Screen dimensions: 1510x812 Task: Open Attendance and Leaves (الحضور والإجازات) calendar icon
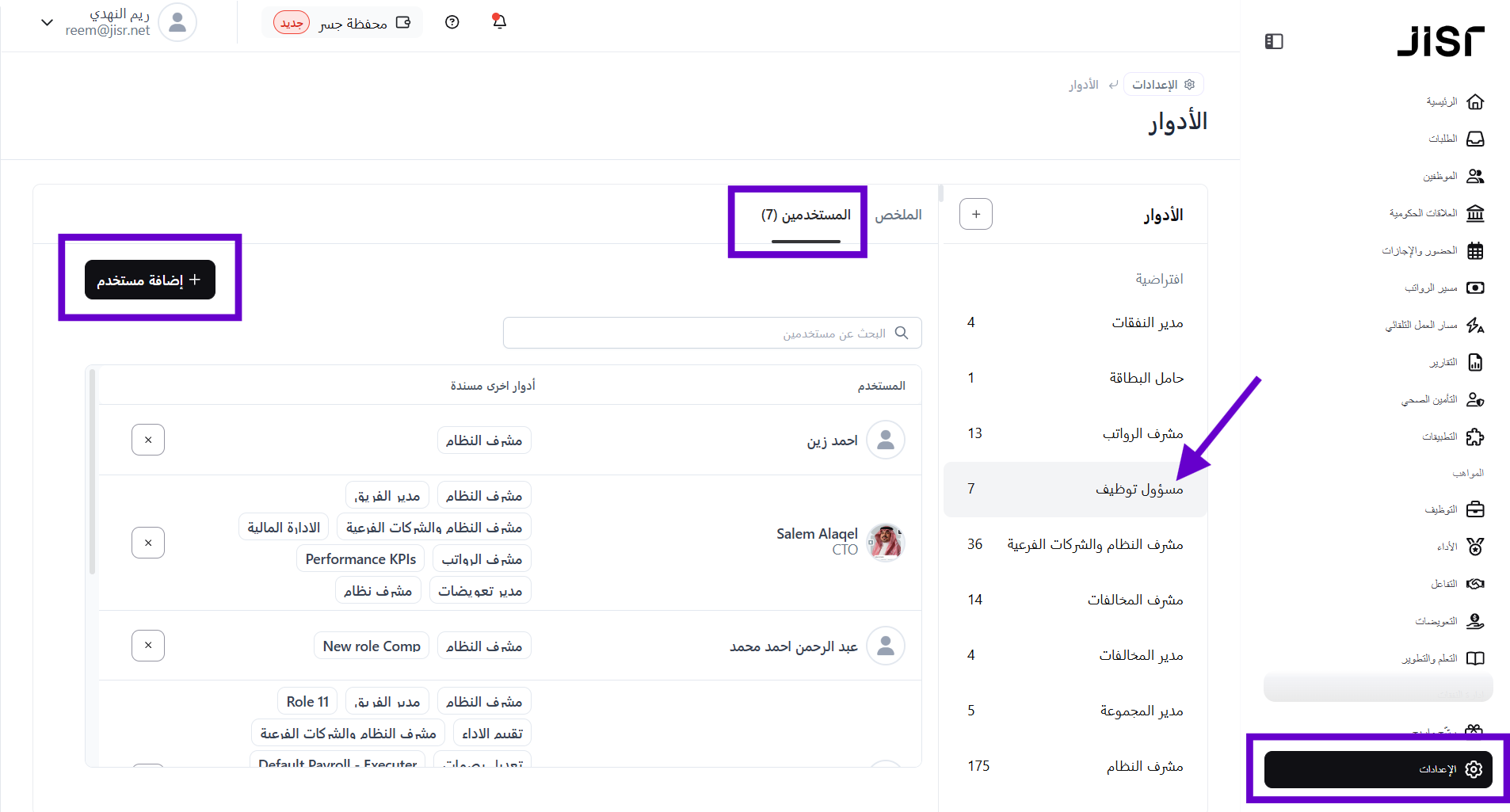coord(1474,251)
